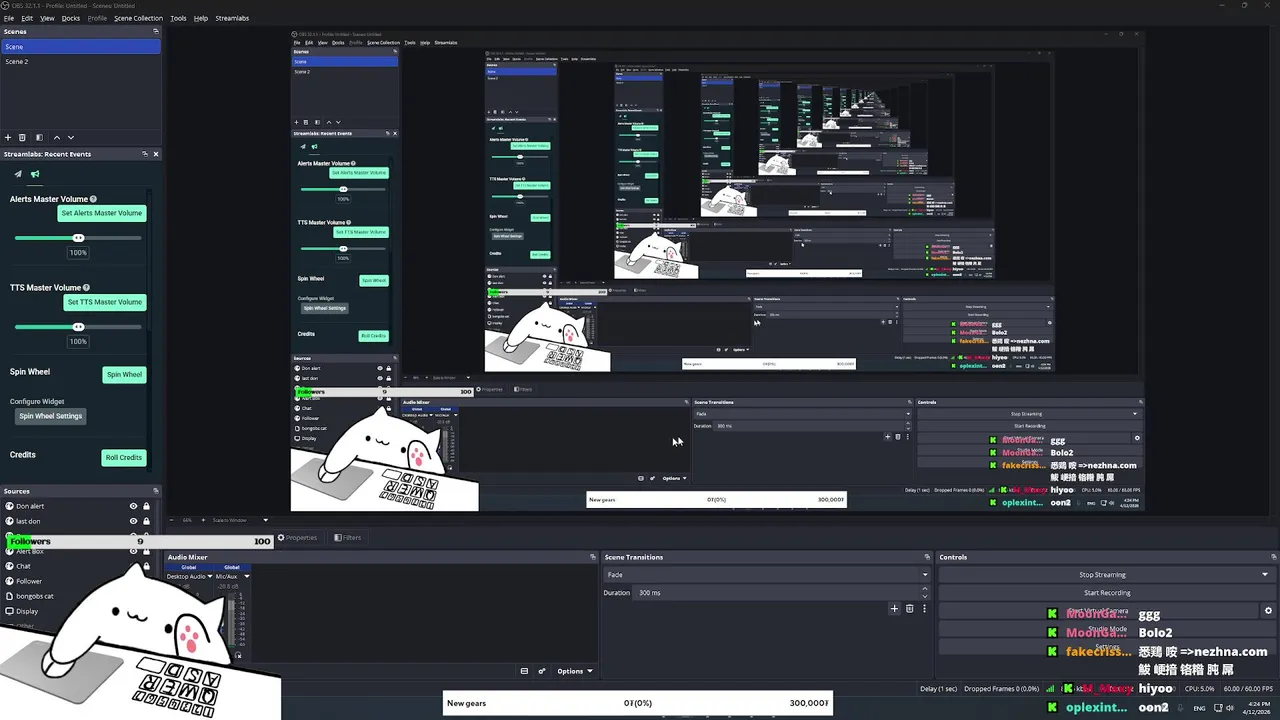This screenshot has height=720, width=1280.
Task: Close the Streamlabs Recent Events dock
Action: [155, 154]
